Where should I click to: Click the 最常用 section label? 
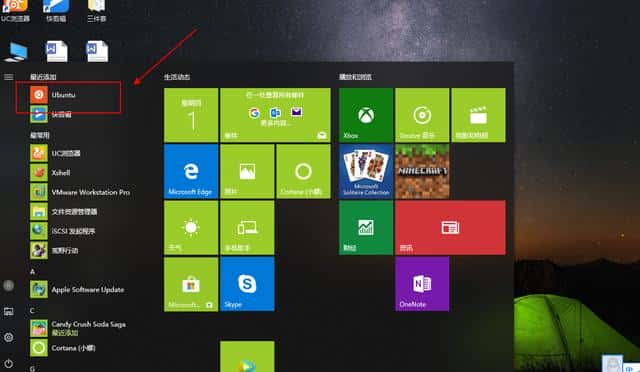[x=40, y=135]
